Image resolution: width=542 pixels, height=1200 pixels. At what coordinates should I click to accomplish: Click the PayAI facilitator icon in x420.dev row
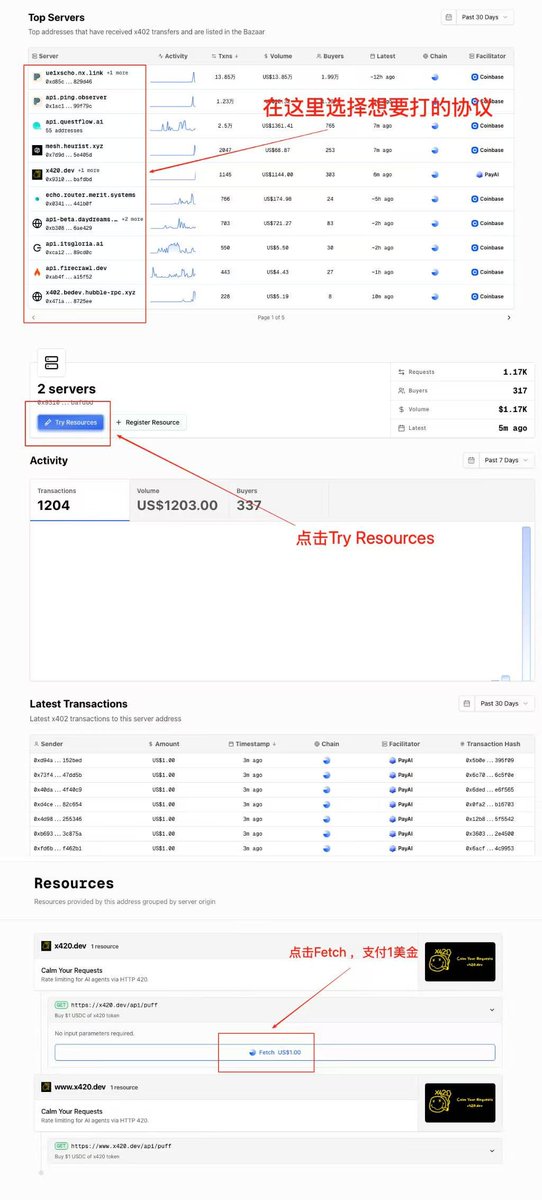pos(479,174)
